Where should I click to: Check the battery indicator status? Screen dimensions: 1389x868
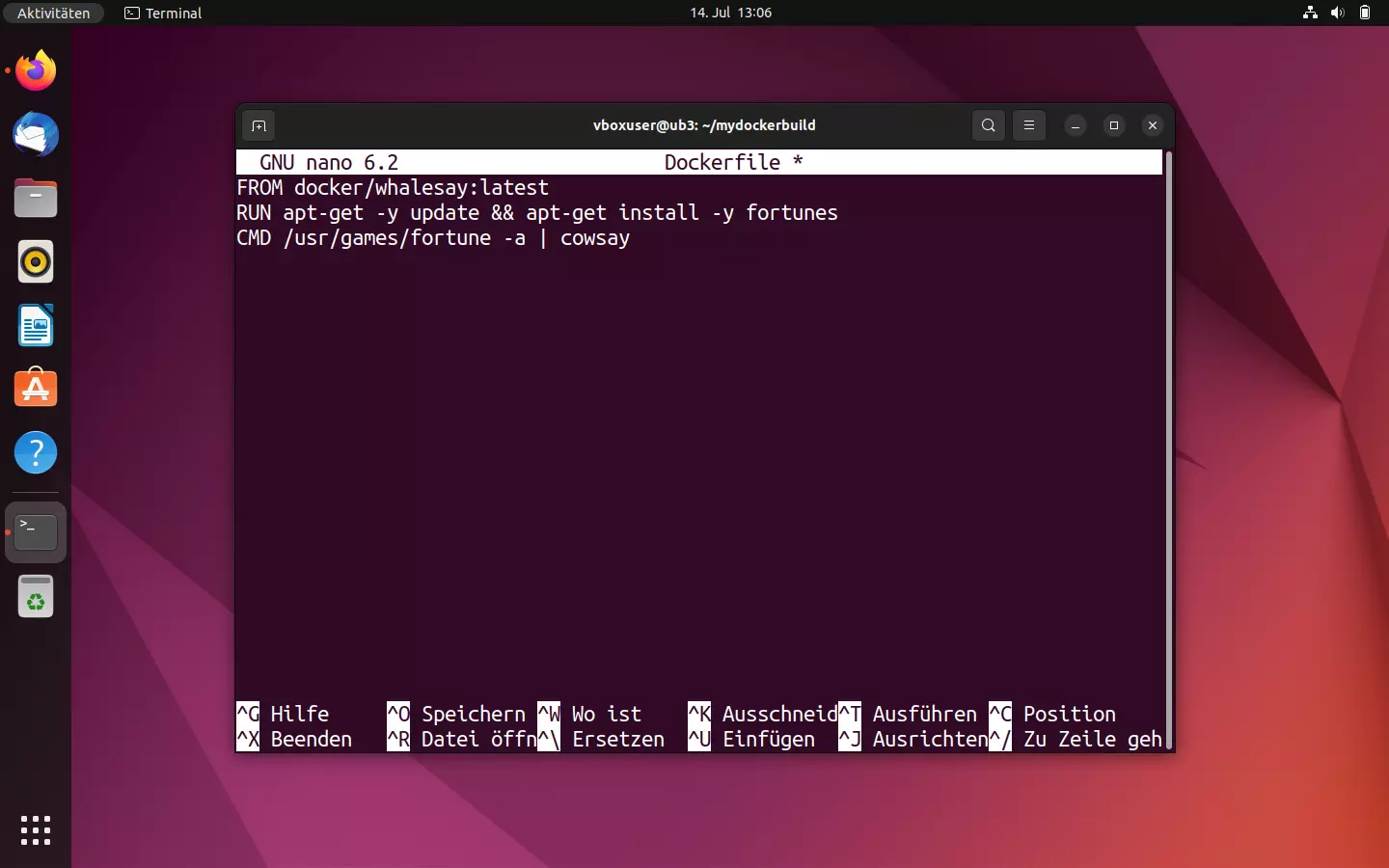[1366, 13]
